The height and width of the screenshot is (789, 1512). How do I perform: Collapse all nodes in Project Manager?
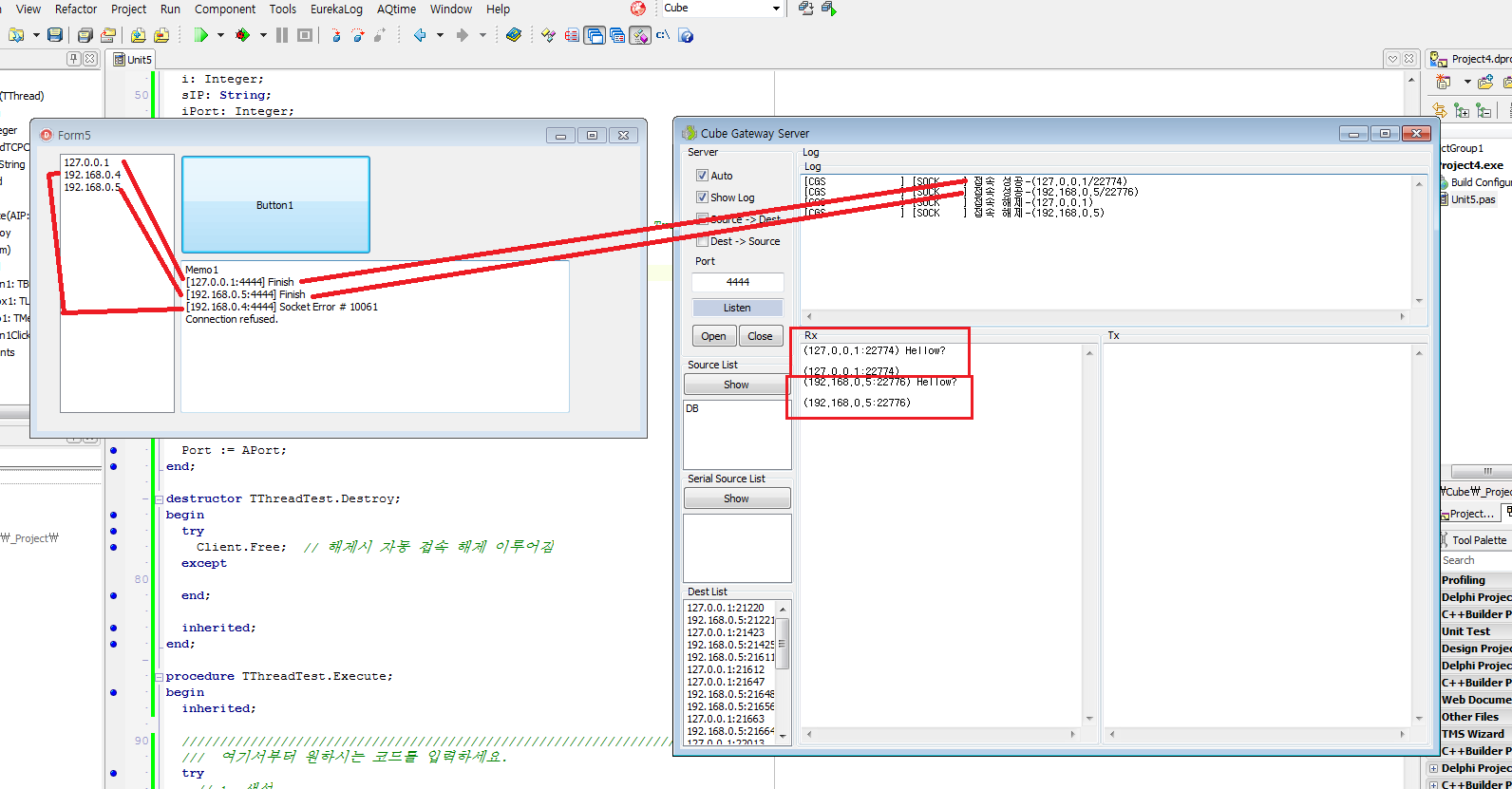click(1484, 111)
